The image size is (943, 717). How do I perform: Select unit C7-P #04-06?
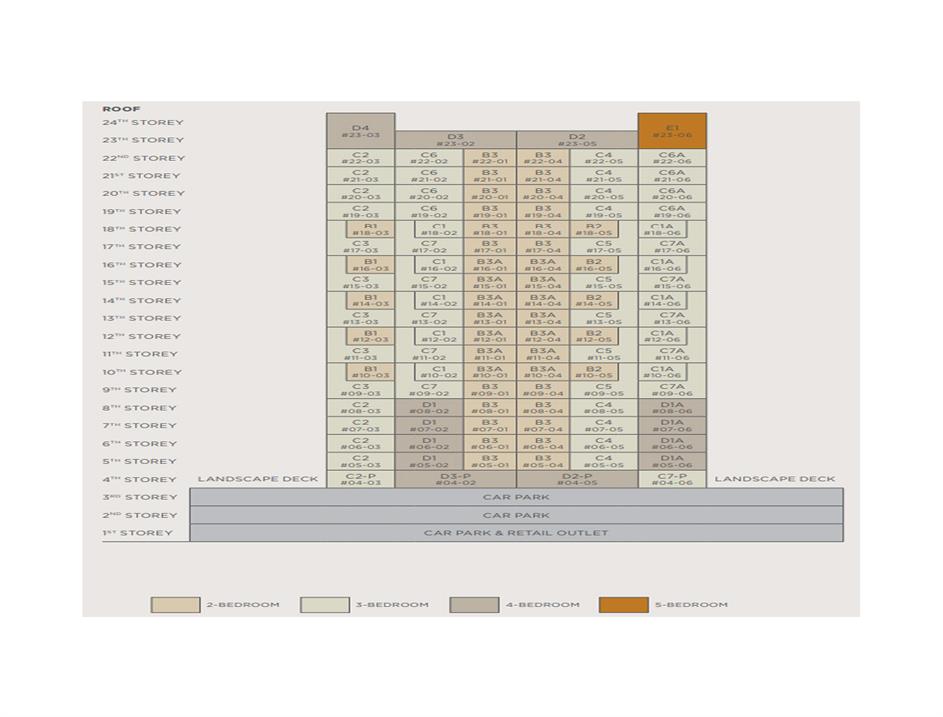(672, 479)
